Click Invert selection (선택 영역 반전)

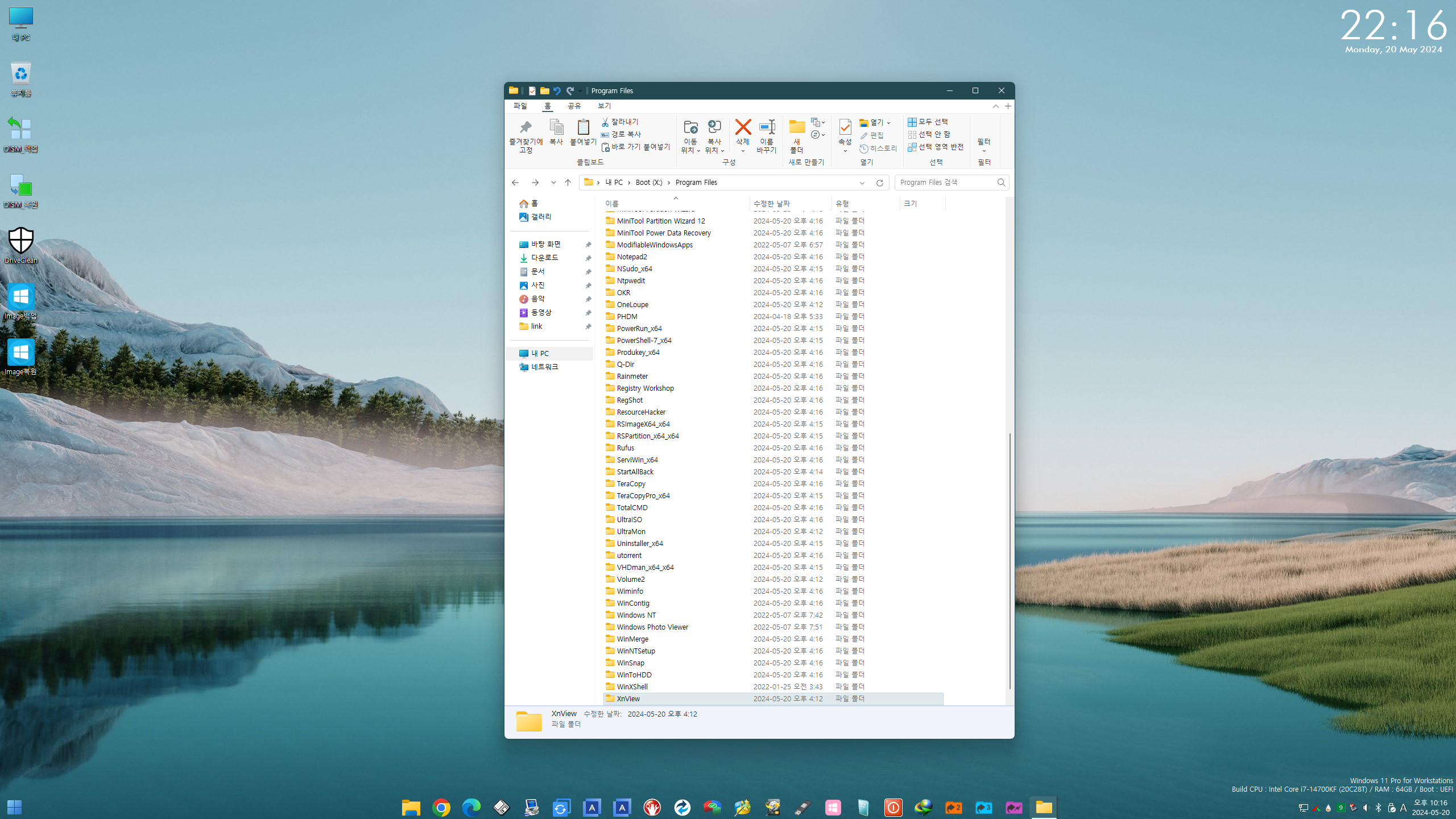click(x=936, y=147)
